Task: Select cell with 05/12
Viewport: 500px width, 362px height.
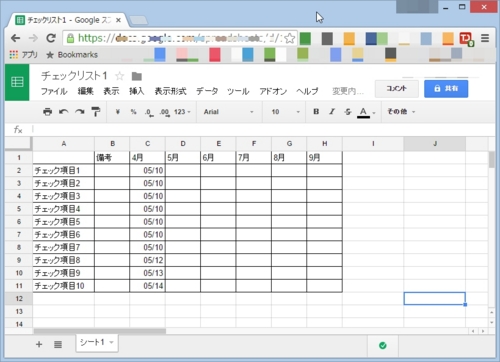Action: click(147, 260)
